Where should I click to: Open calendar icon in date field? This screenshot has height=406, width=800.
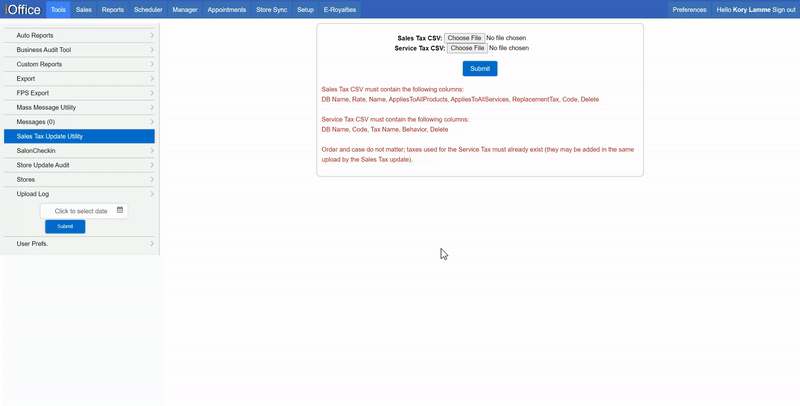coord(120,210)
